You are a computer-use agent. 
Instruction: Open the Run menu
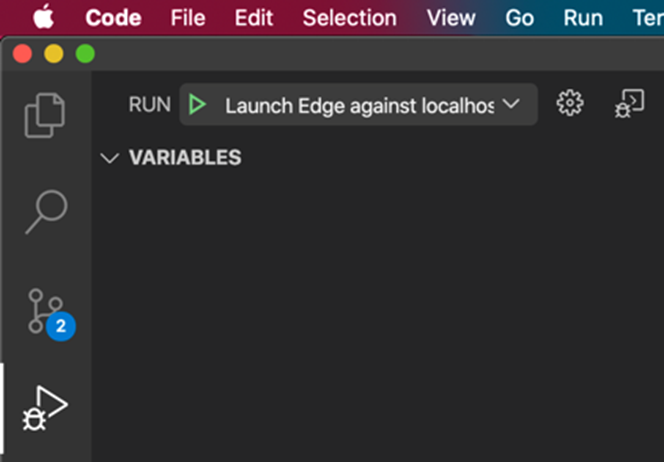pos(583,18)
